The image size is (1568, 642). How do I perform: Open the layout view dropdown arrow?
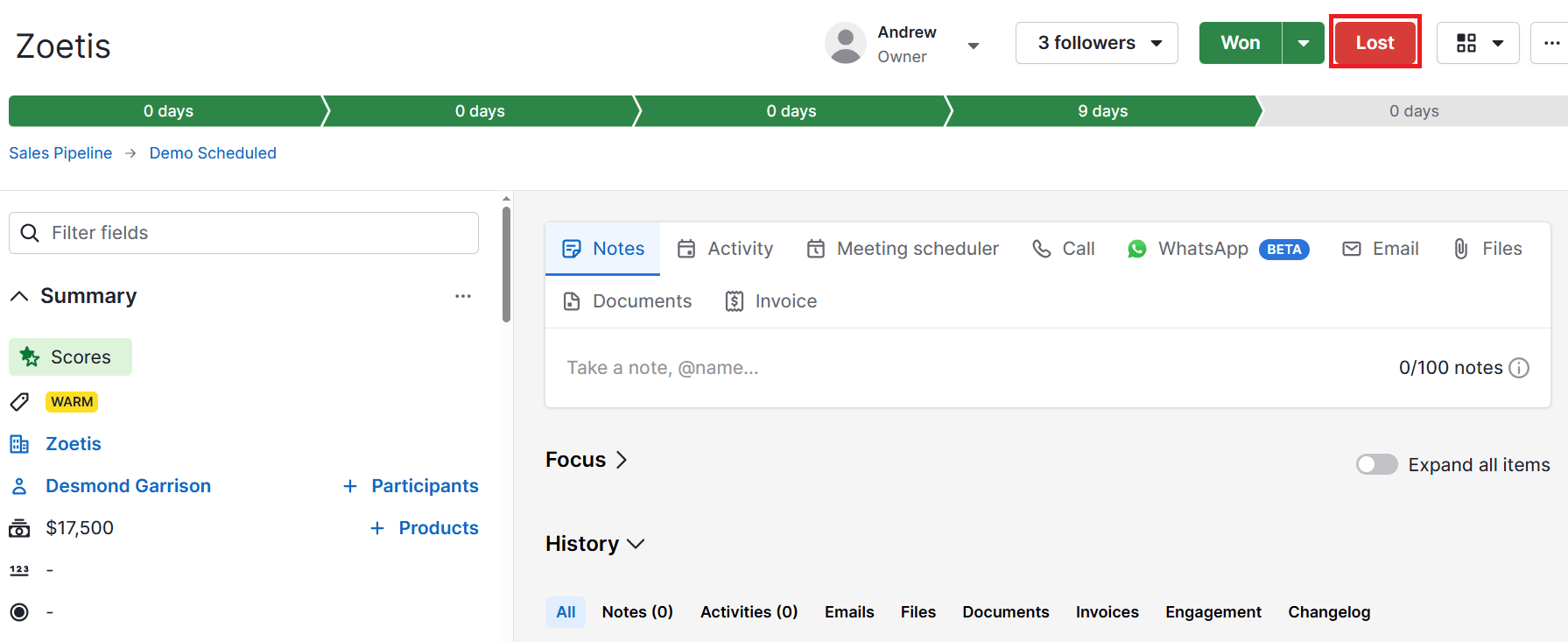1498,43
